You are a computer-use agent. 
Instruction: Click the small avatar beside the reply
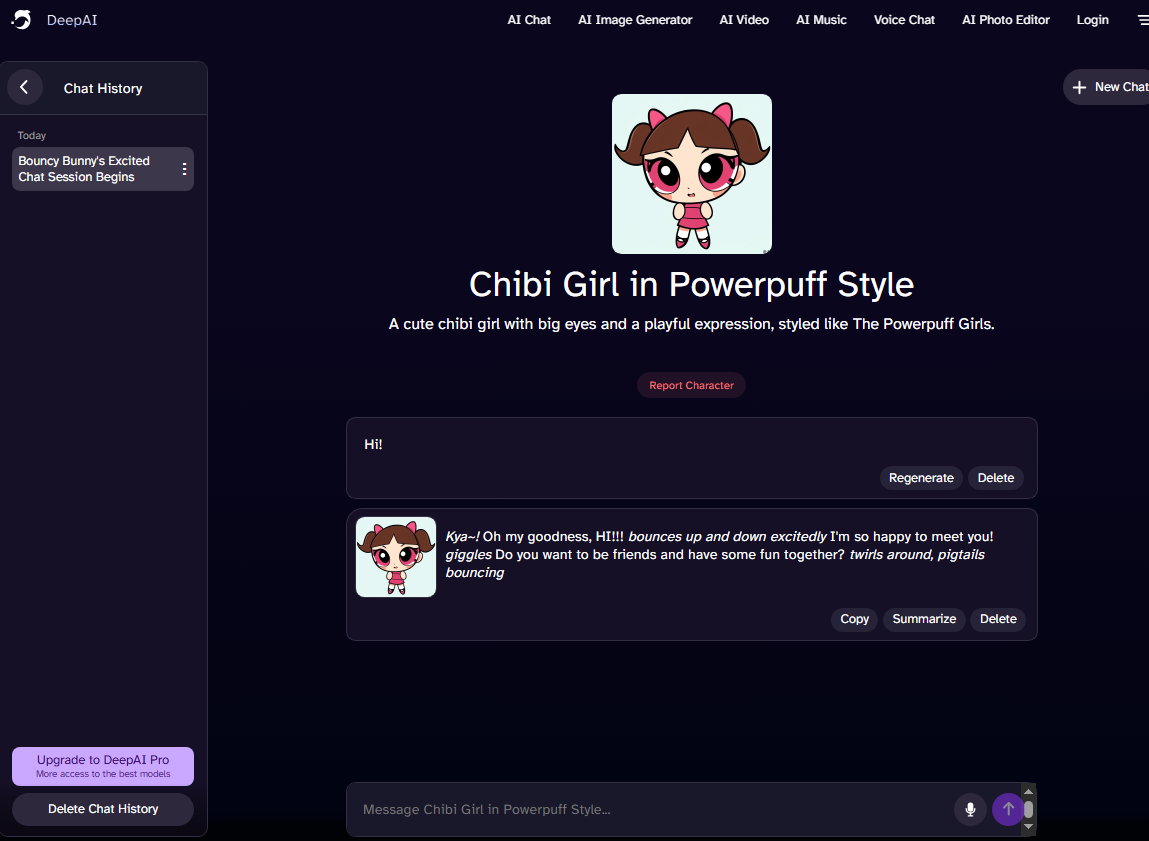(396, 557)
